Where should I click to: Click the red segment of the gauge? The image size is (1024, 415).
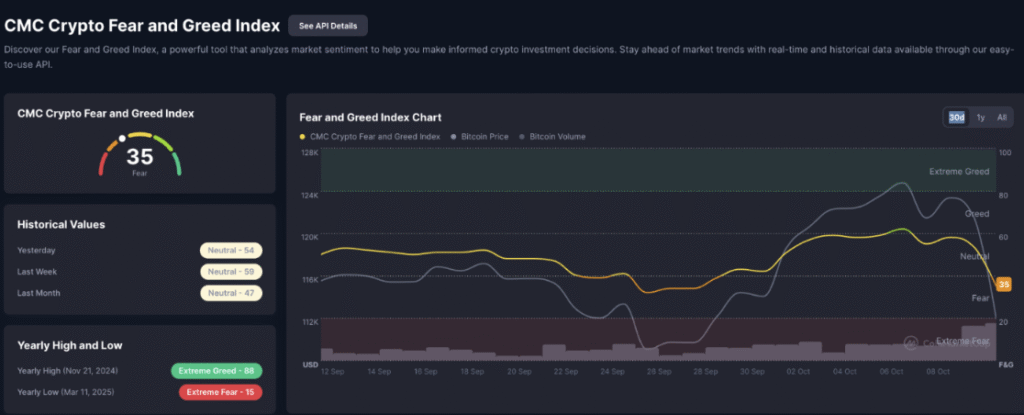coord(101,164)
